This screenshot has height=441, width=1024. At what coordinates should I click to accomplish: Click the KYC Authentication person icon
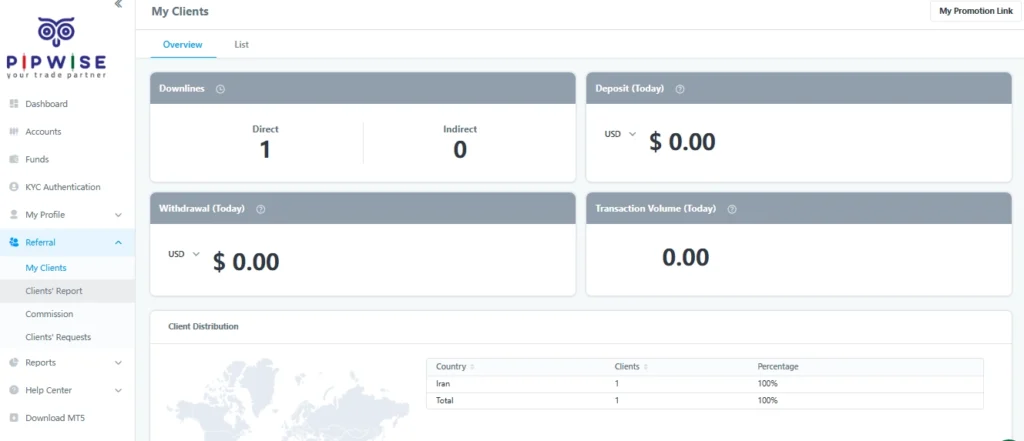pos(14,187)
